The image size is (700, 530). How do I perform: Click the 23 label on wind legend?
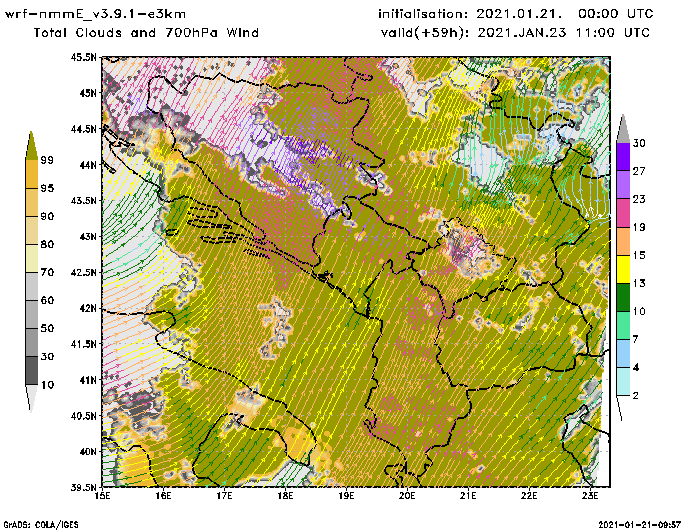point(639,199)
